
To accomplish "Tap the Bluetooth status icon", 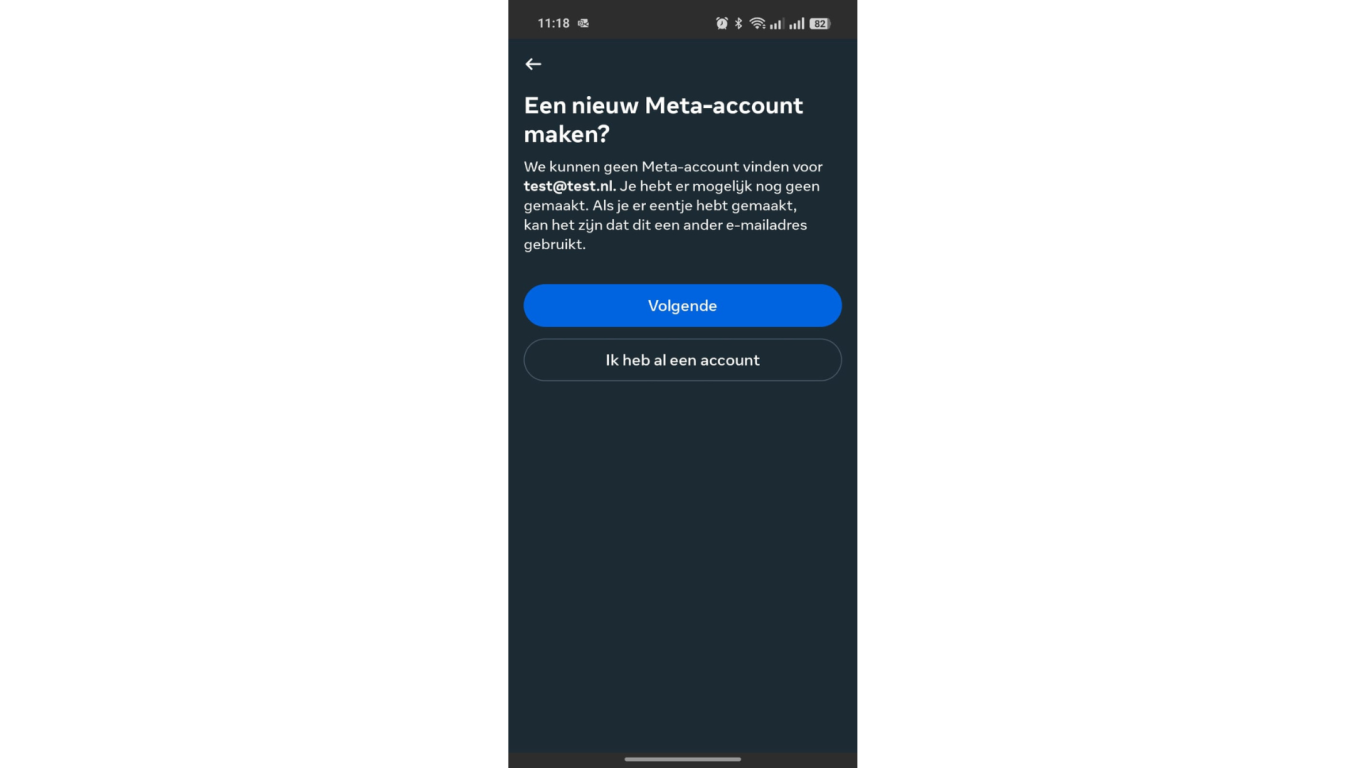I will point(739,23).
